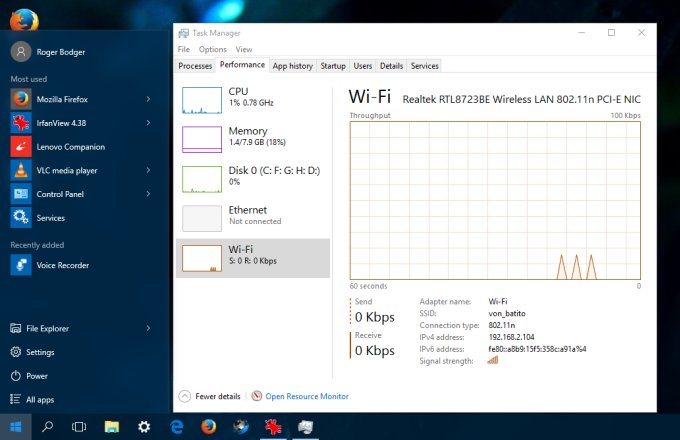Launch IrfanView 4.38 from Start menu

pyautogui.click(x=81, y=123)
